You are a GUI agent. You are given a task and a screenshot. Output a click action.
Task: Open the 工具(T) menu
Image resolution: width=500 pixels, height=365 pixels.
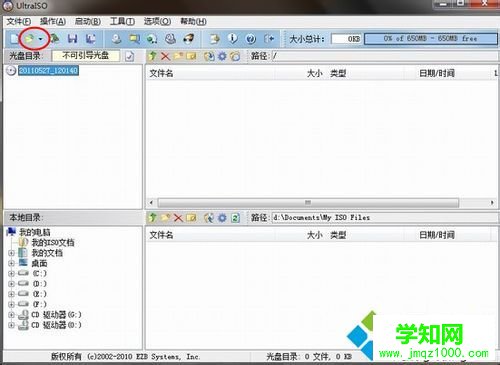click(x=122, y=22)
